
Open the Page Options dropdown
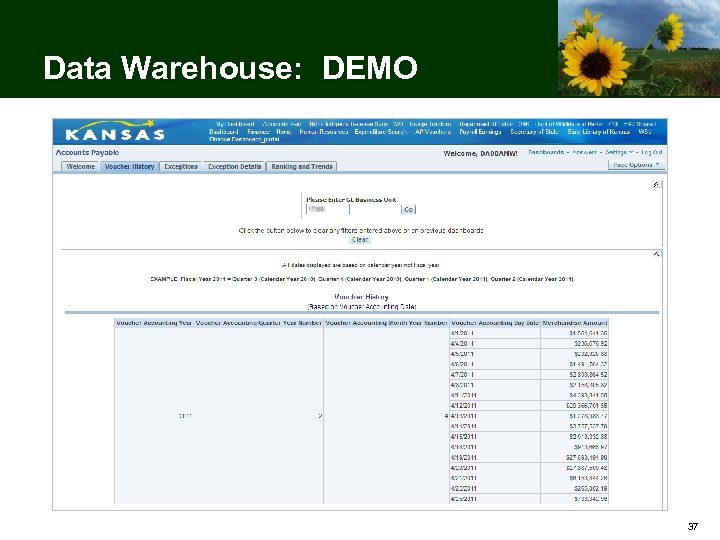(636, 165)
